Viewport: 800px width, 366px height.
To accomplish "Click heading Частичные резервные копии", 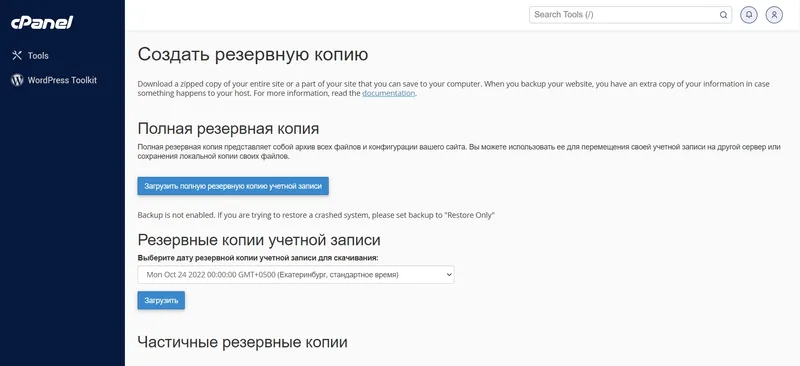I will (242, 342).
